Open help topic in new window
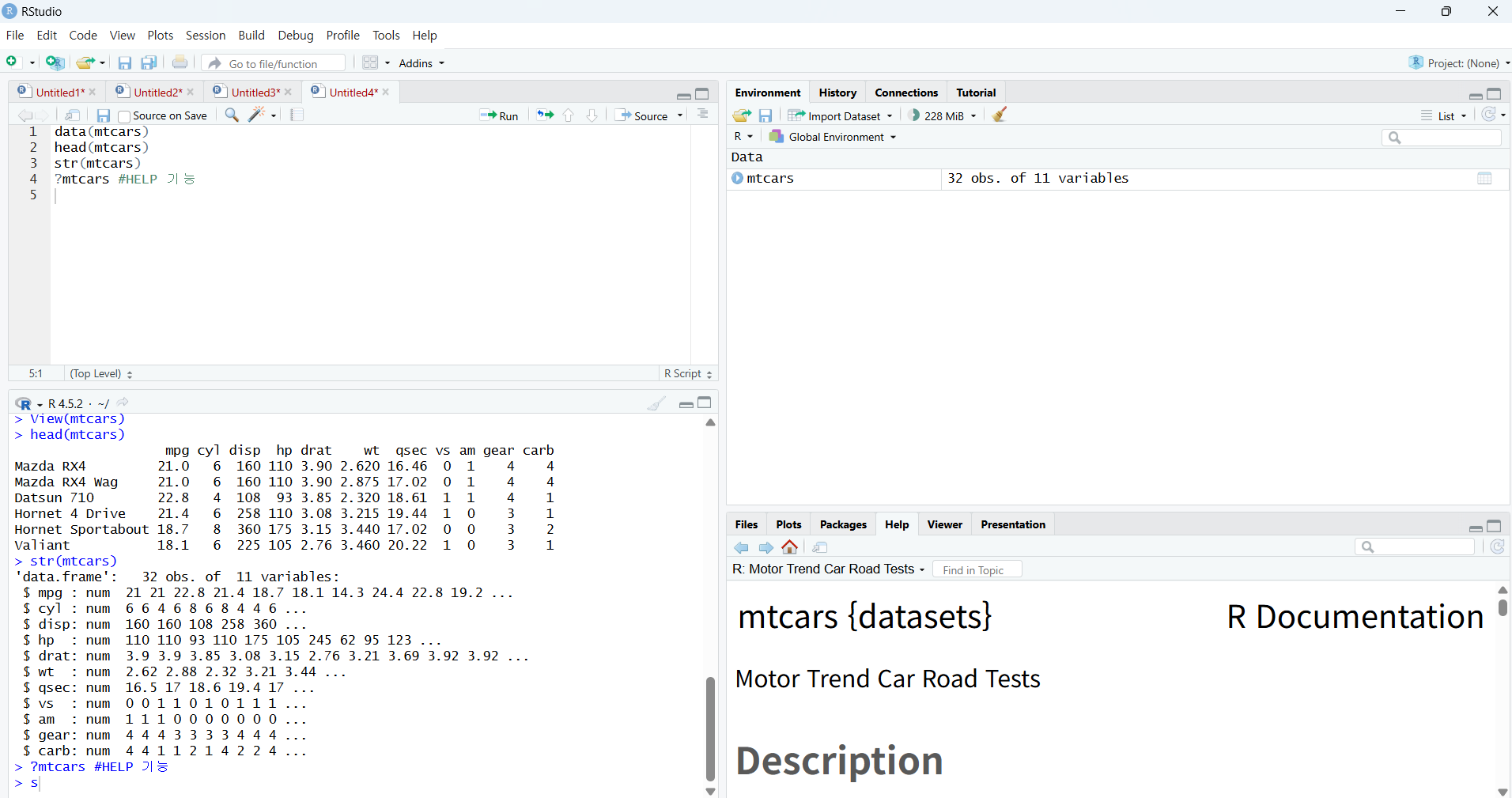Viewport: 1512px width, 798px height. pyautogui.click(x=820, y=547)
